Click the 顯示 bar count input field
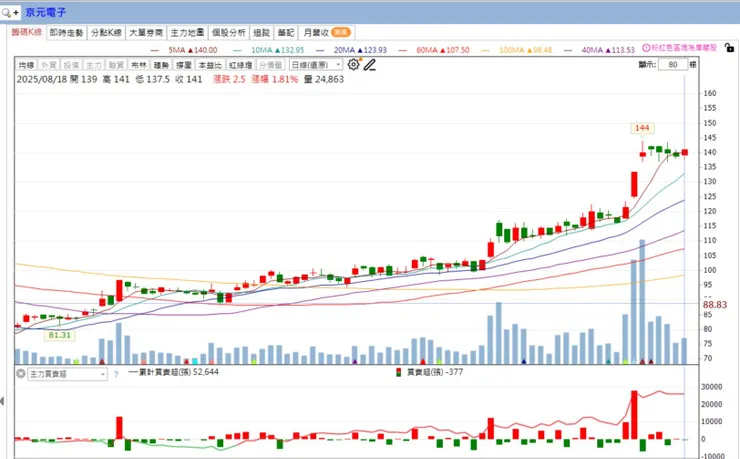 point(673,65)
